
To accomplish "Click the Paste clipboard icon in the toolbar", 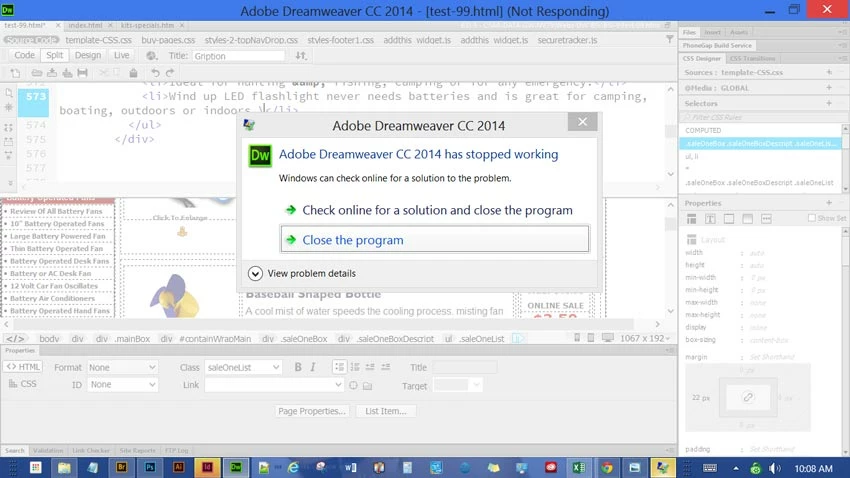I will pyautogui.click(x=133, y=73).
